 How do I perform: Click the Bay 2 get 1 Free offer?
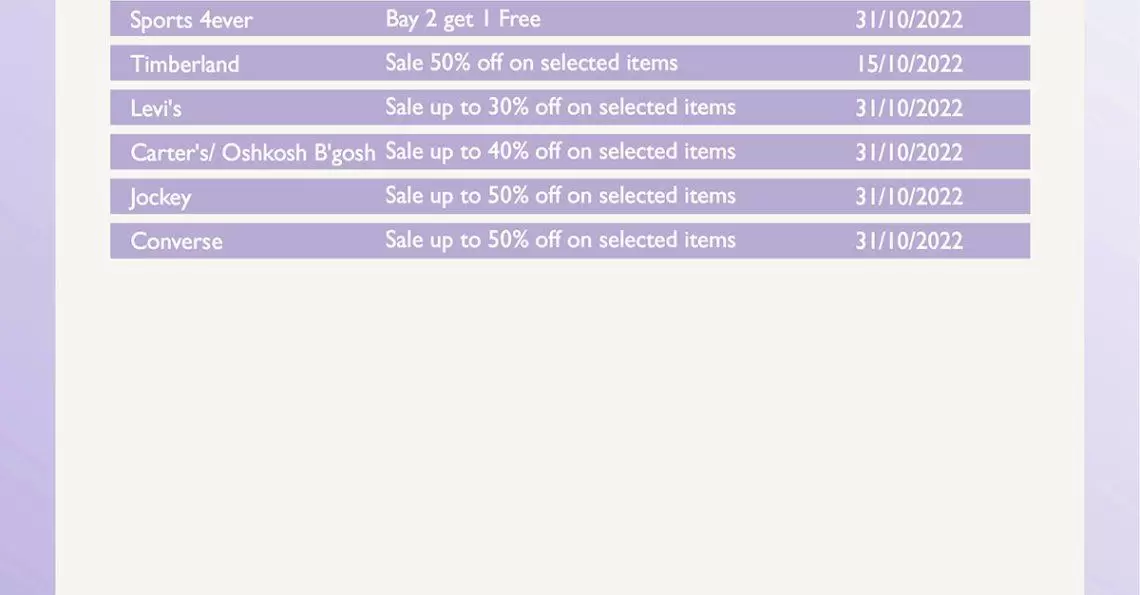point(463,19)
